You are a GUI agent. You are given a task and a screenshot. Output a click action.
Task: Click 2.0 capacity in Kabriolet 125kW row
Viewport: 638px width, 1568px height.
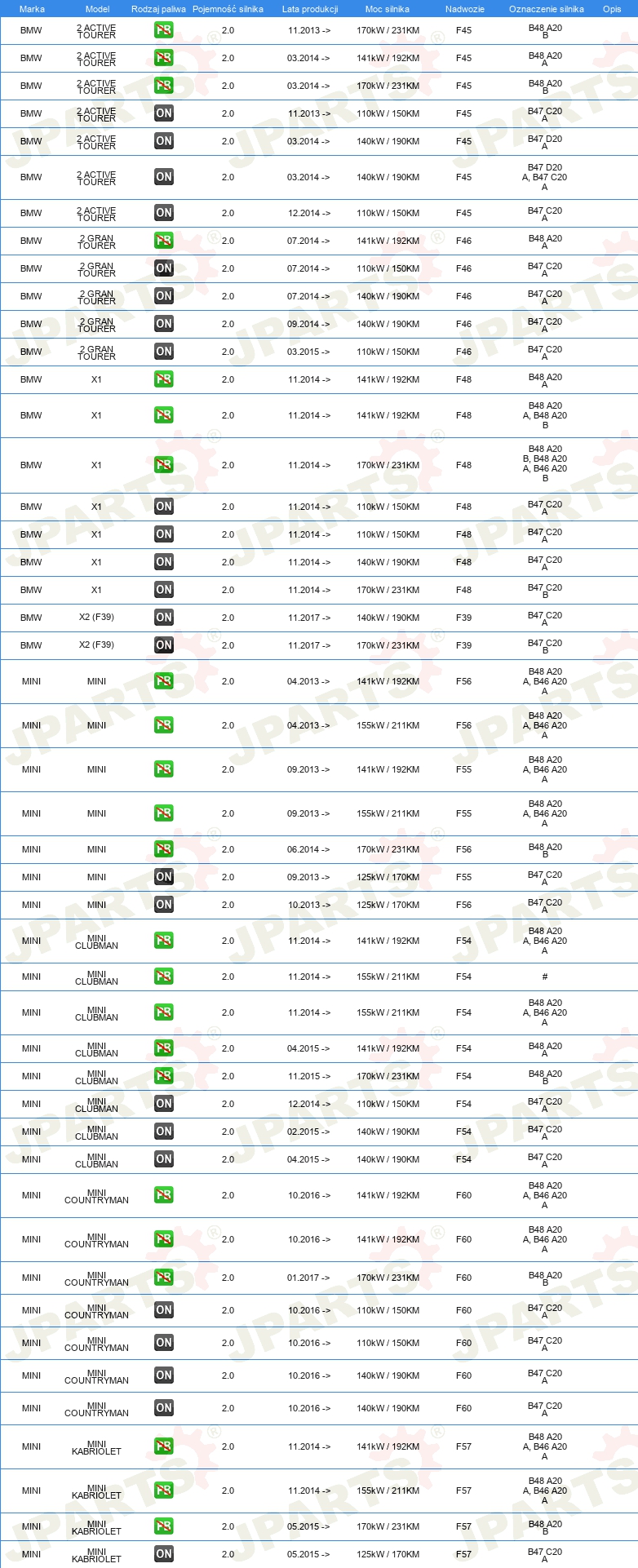pyautogui.click(x=228, y=1554)
